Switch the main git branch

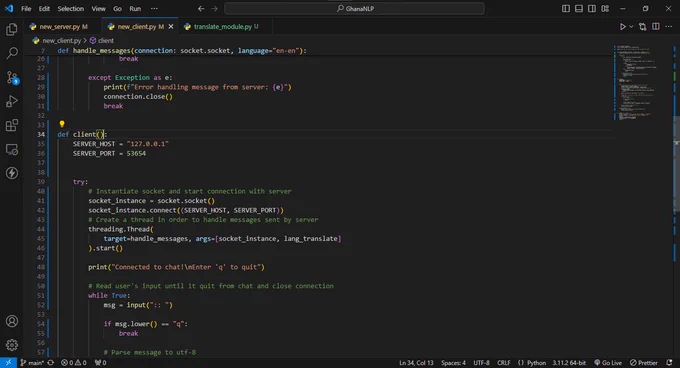(x=33, y=362)
